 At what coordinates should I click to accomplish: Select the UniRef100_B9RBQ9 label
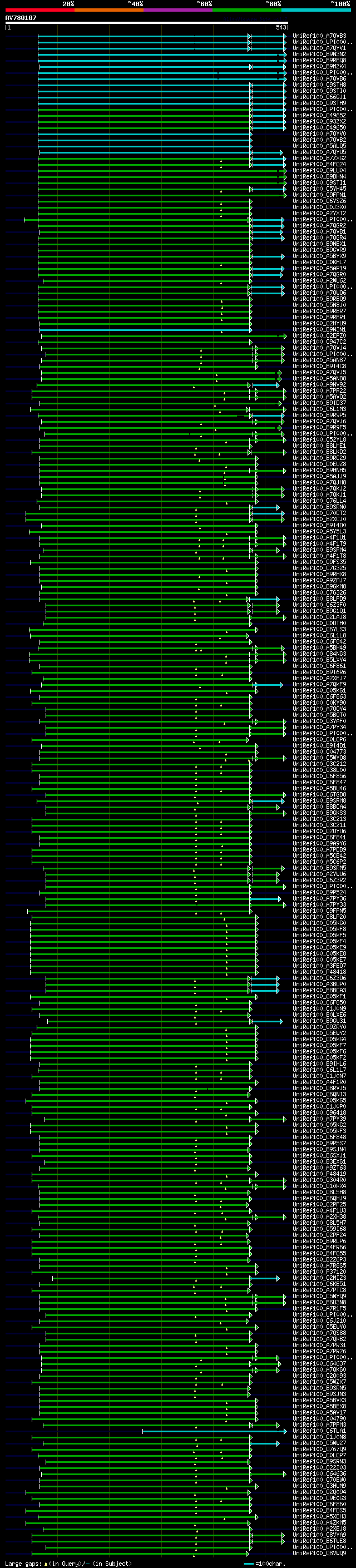coord(319,299)
